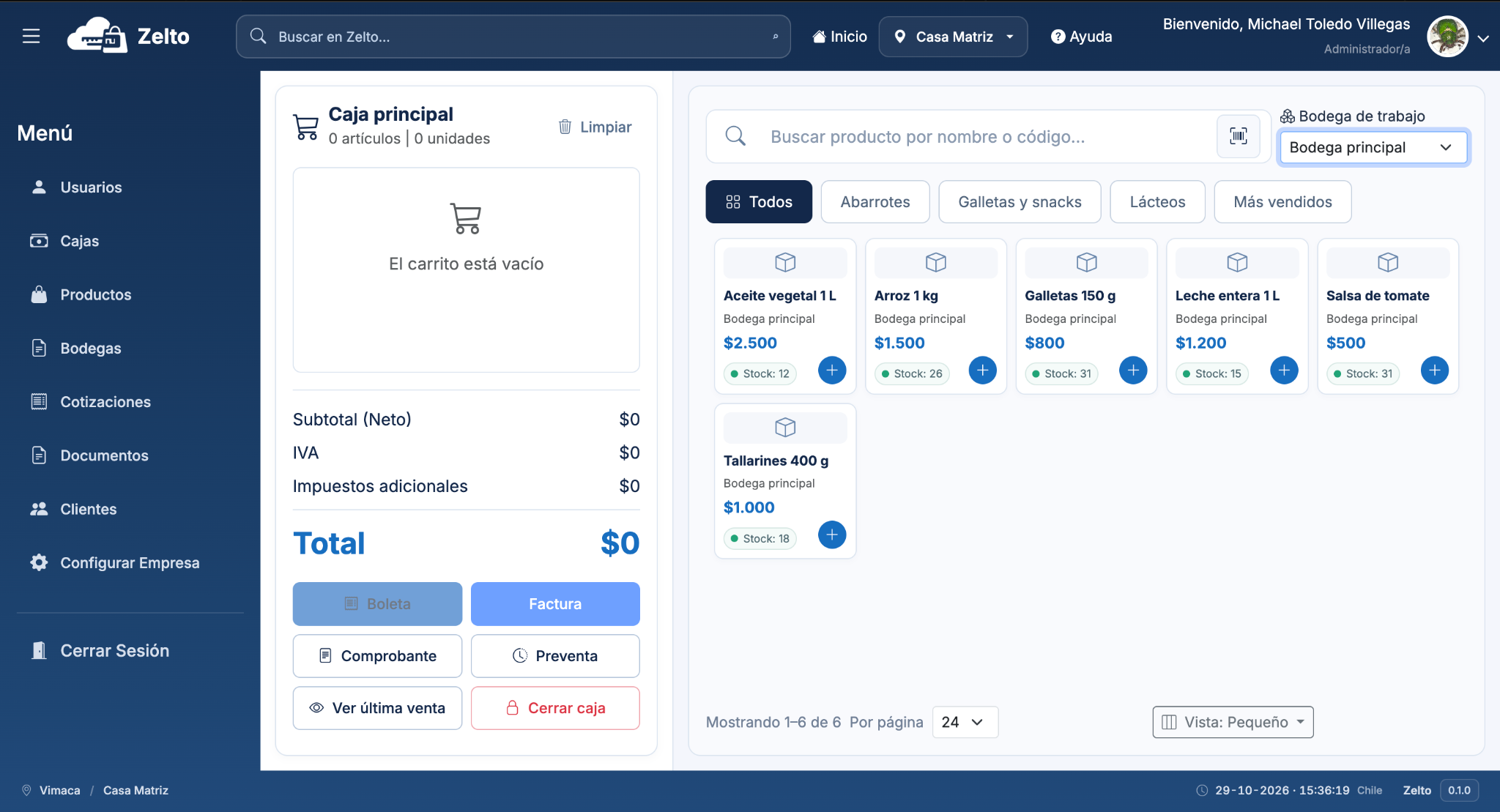Select the Más vendidos tab
This screenshot has width=1500, height=812.
pyautogui.click(x=1282, y=202)
